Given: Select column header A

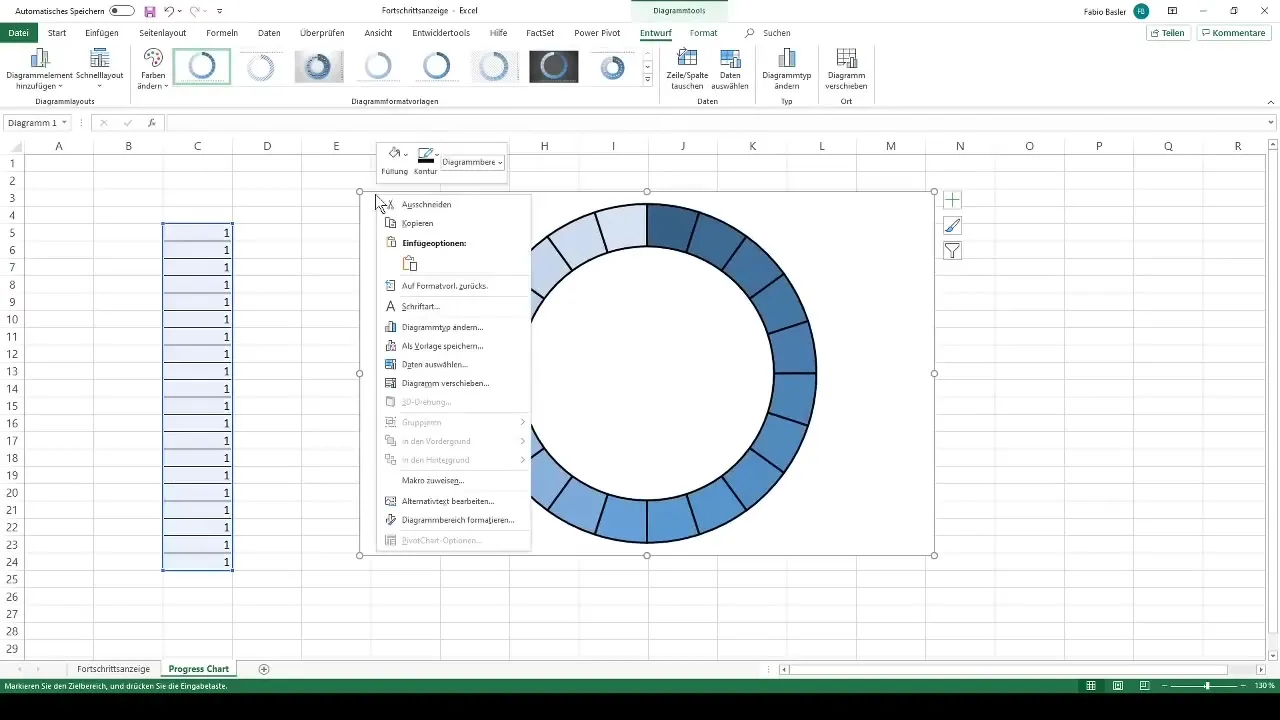Looking at the screenshot, I should tap(59, 146).
